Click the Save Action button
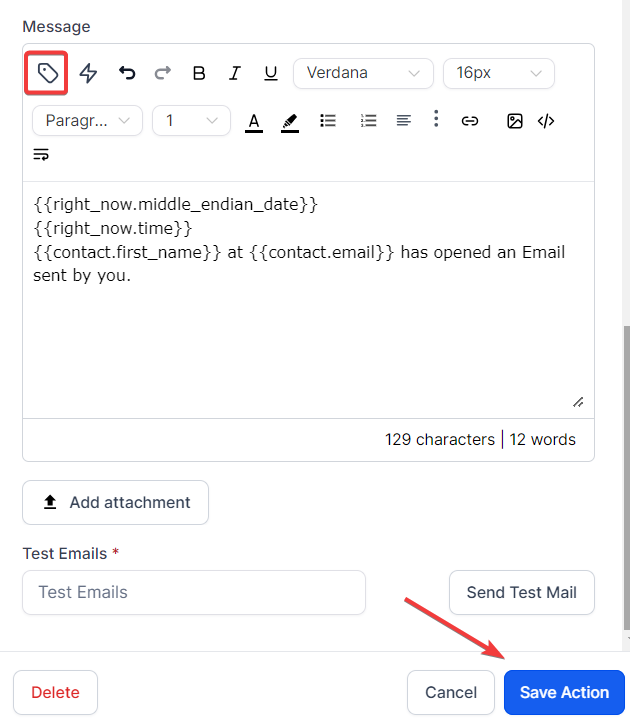Image resolution: width=630 pixels, height=719 pixels. coord(564,692)
